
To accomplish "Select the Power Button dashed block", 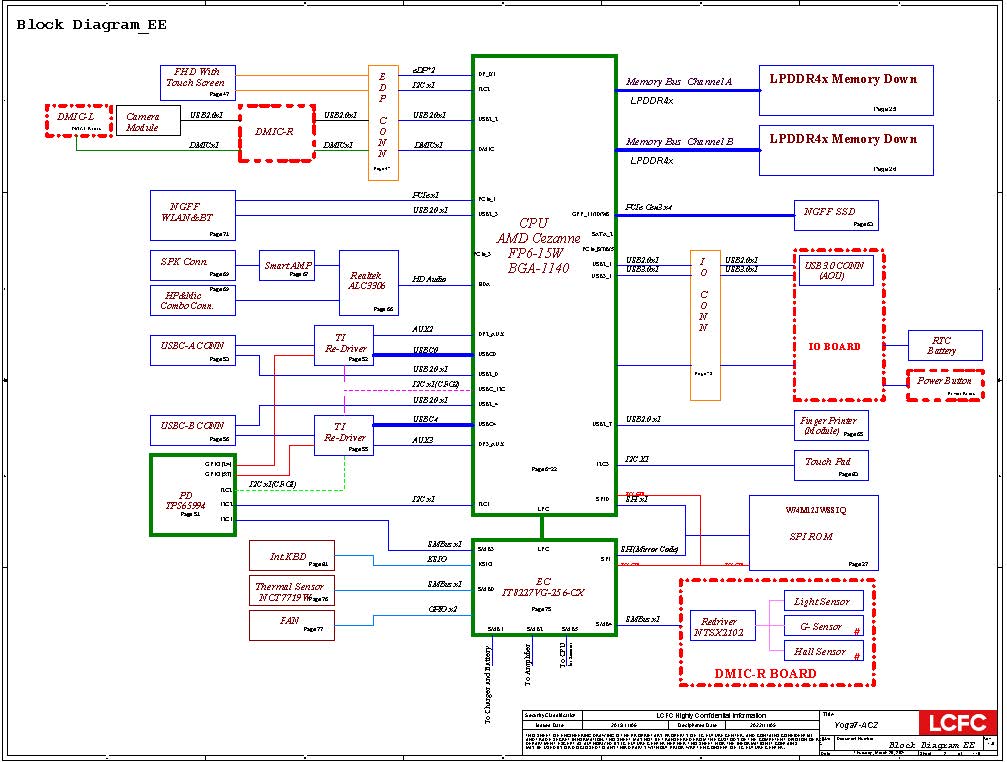I will pyautogui.click(x=945, y=385).
